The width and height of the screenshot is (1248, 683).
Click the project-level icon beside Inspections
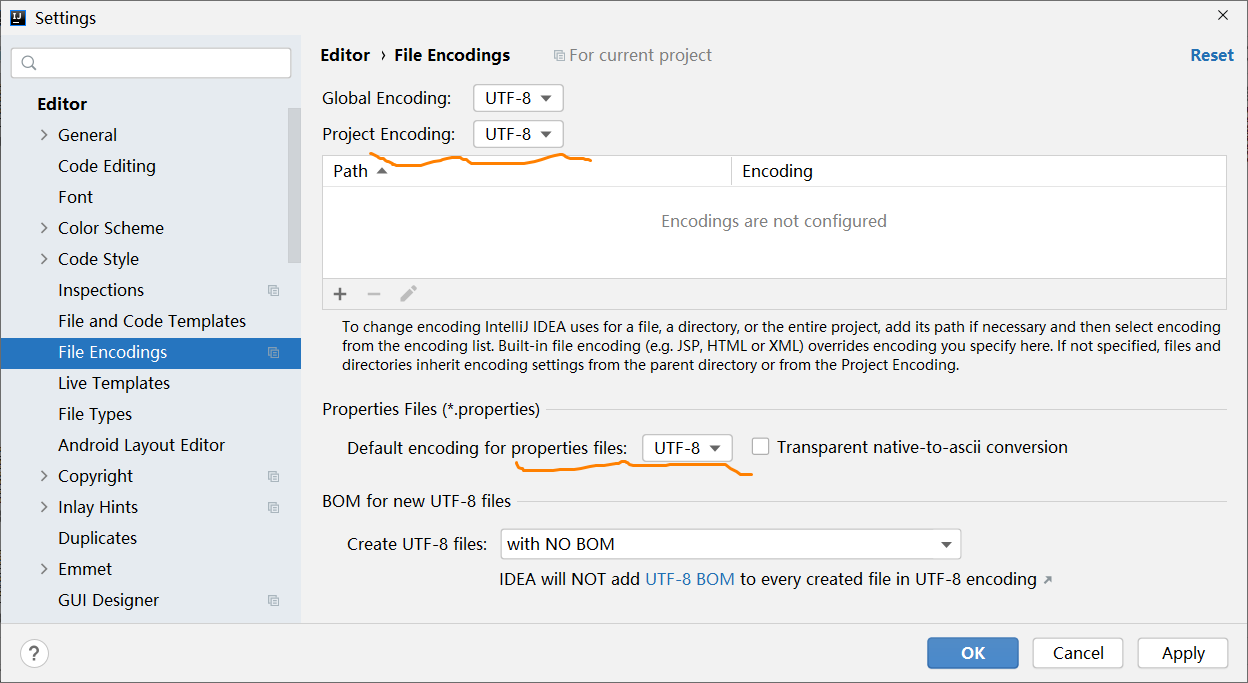click(x=273, y=290)
